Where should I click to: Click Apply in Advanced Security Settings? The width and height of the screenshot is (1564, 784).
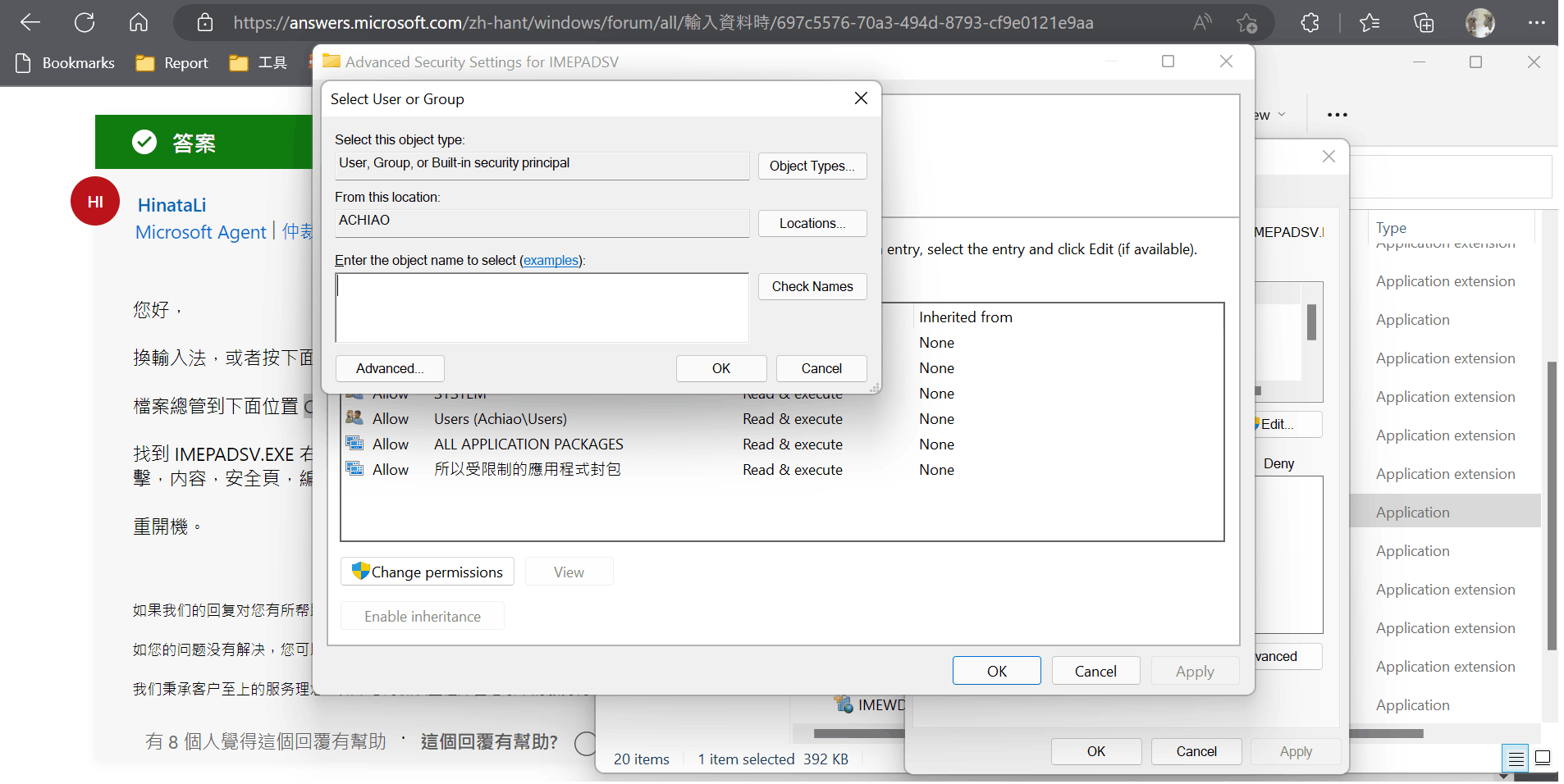1195,671
